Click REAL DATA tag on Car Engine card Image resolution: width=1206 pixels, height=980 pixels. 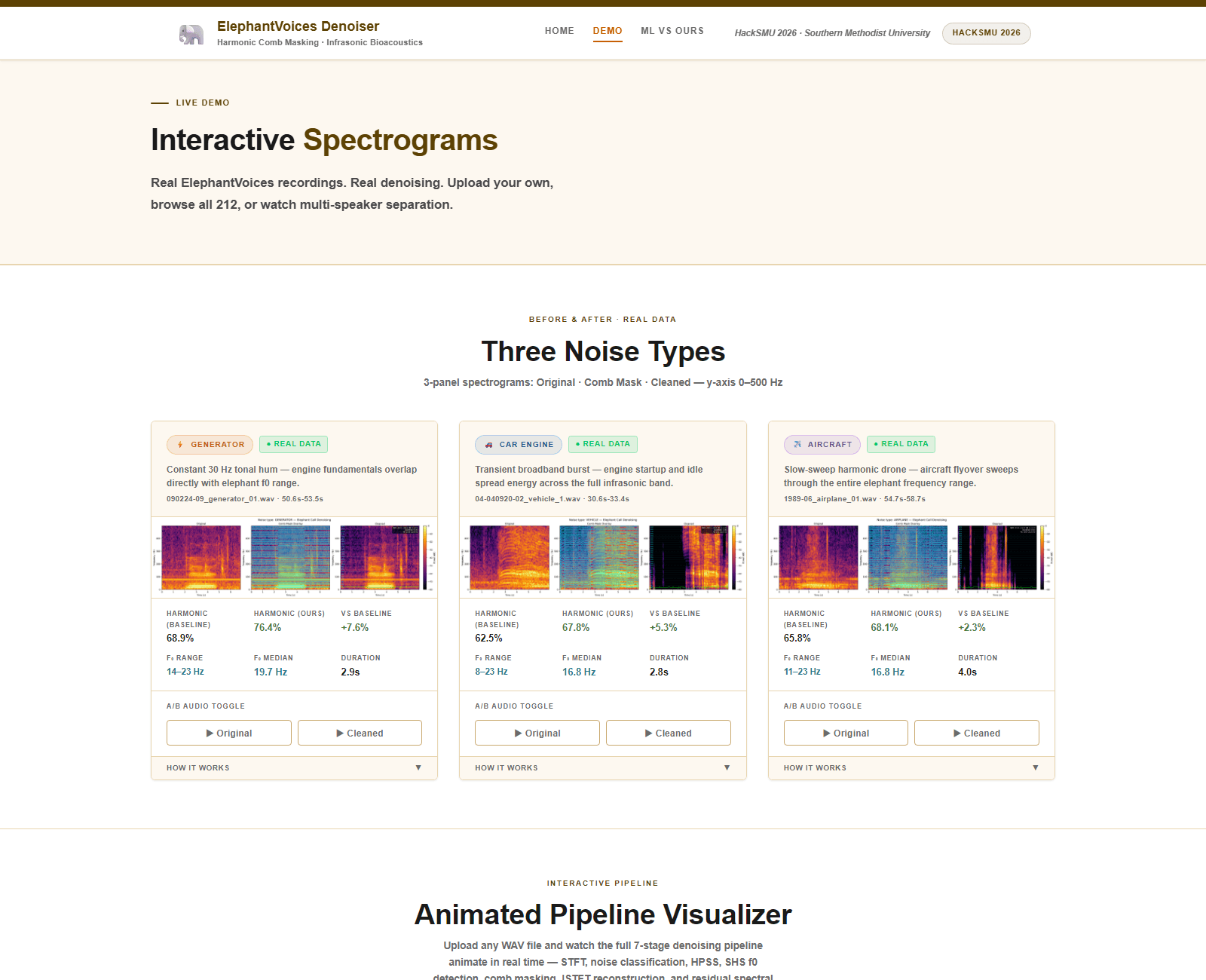(603, 444)
